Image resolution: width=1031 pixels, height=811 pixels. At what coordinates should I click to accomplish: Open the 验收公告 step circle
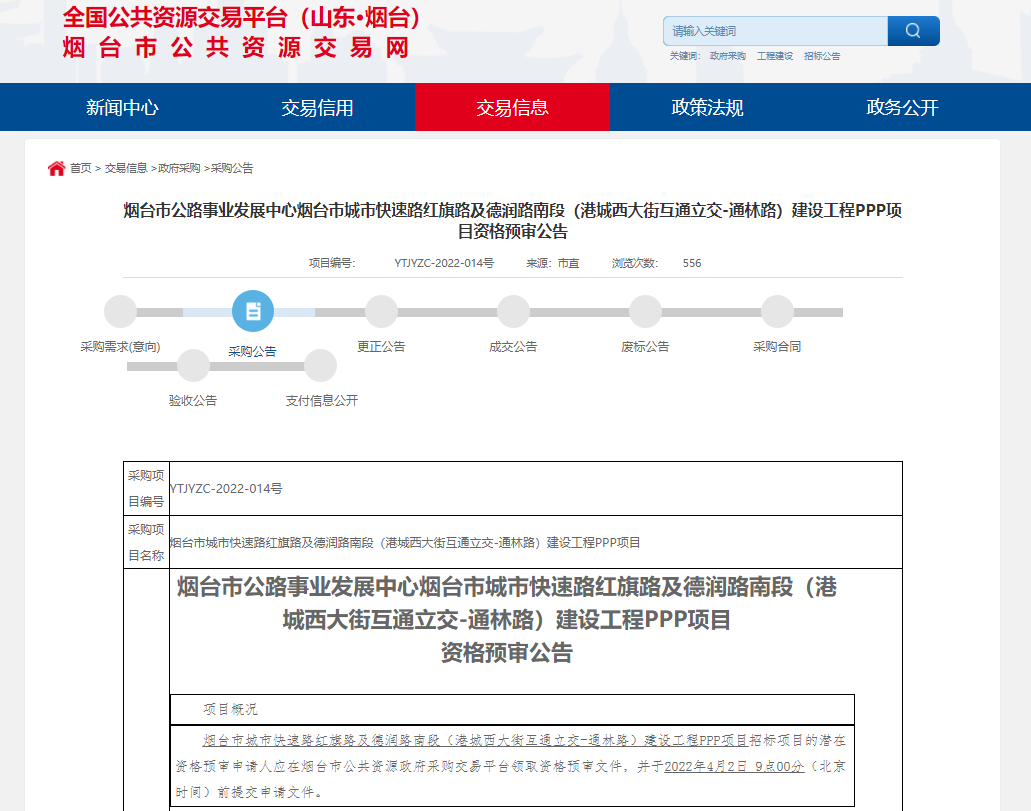coord(193,366)
